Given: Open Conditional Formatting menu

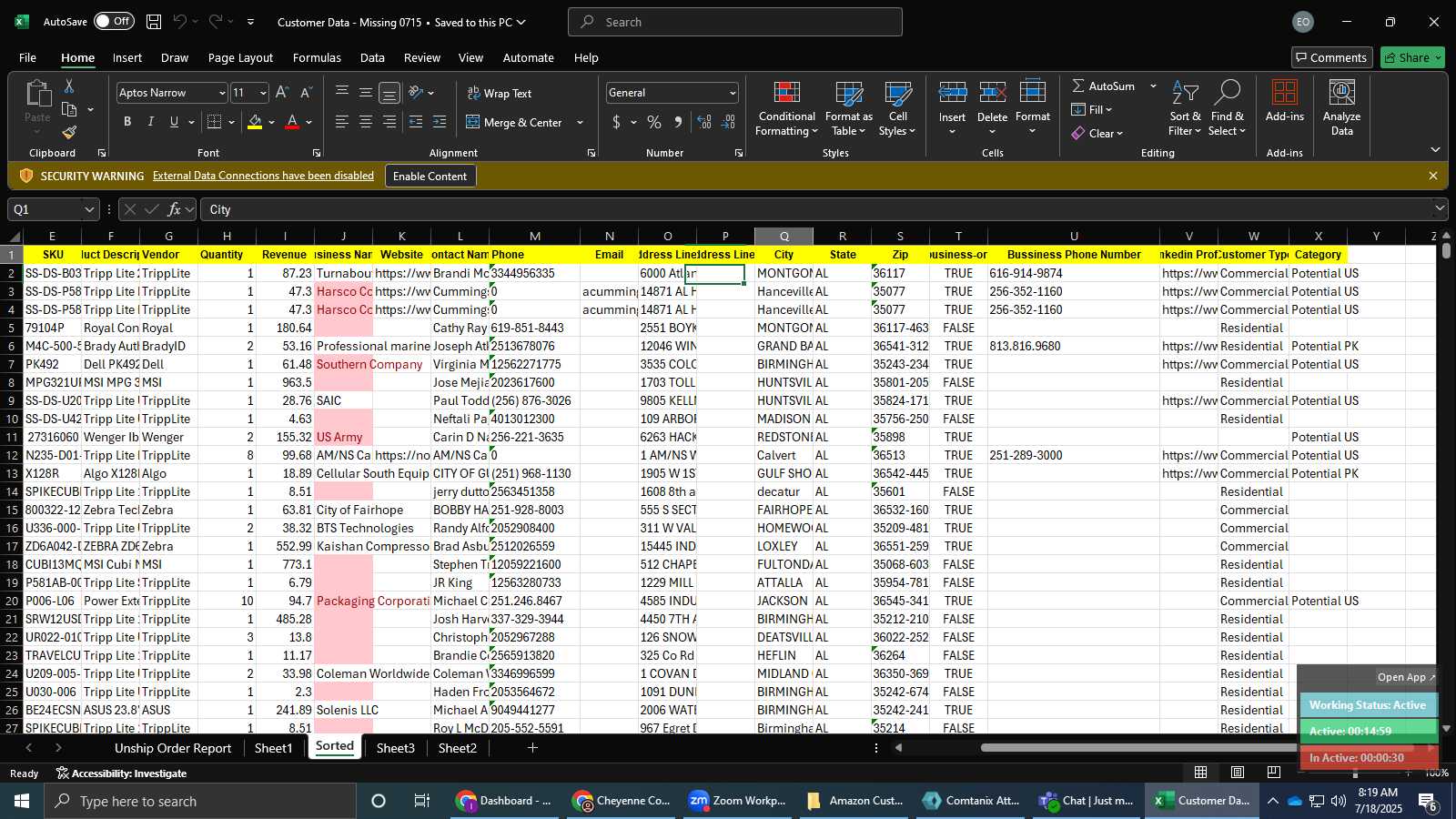Looking at the screenshot, I should 786,109.
